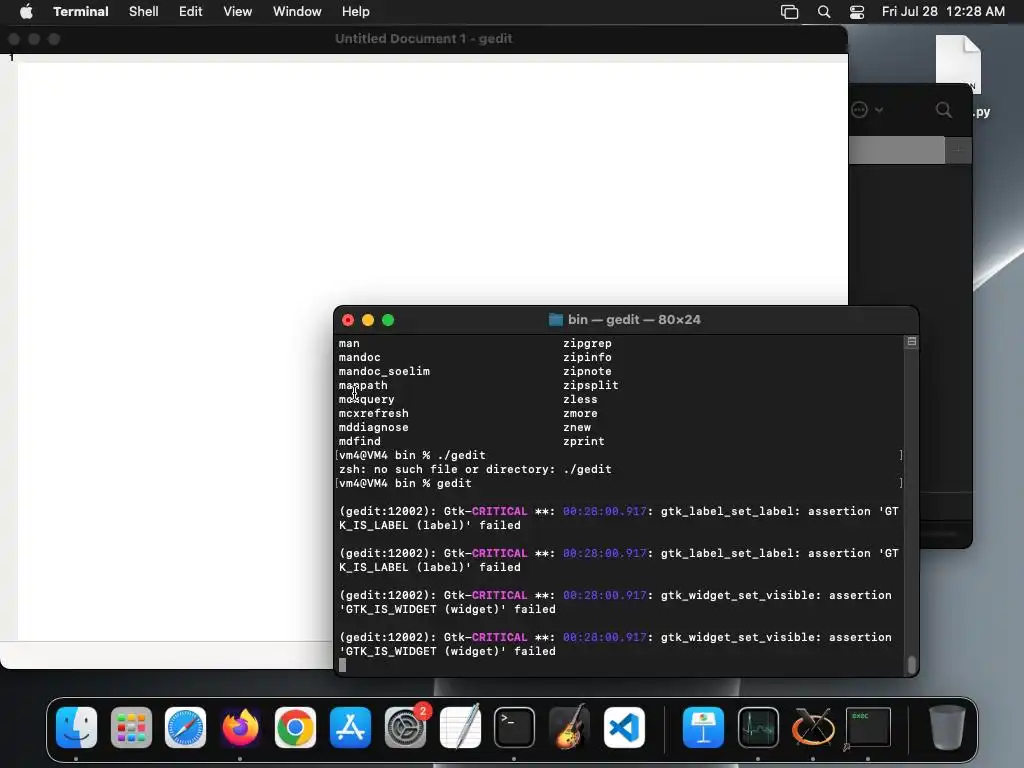Open Activity Monitor from the Dock
Image resolution: width=1024 pixels, height=768 pixels.
tap(758, 727)
